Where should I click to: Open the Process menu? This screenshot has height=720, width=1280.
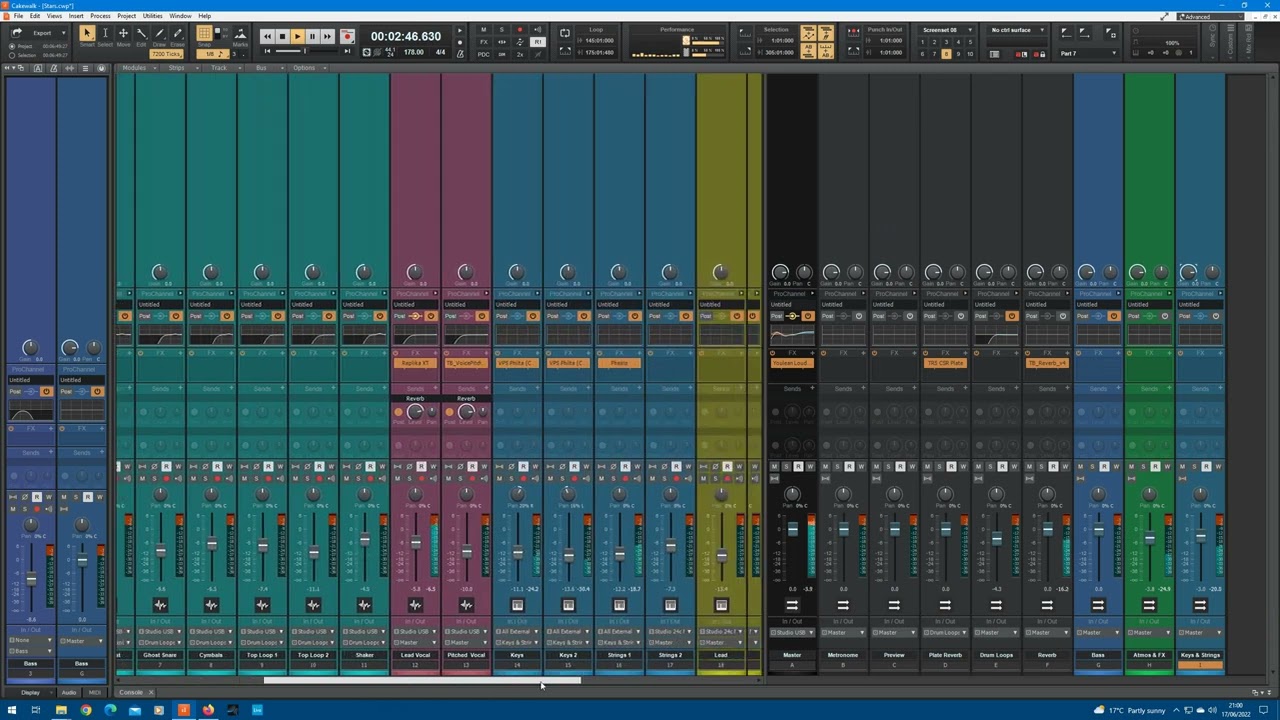pyautogui.click(x=100, y=16)
